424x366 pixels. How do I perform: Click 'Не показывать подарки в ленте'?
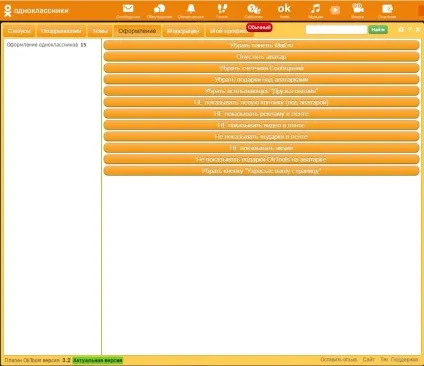(x=261, y=136)
